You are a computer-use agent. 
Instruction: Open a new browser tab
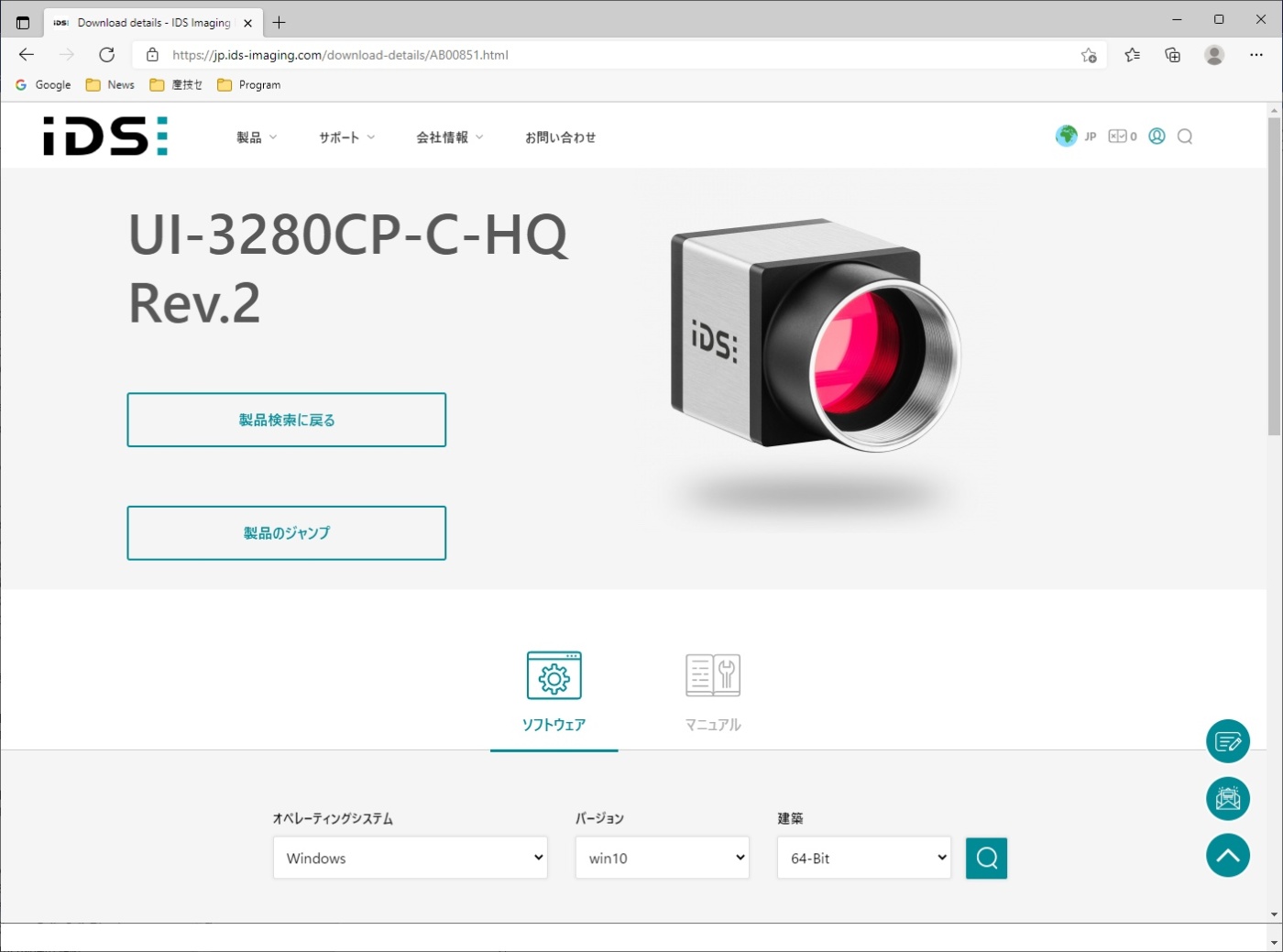click(x=280, y=23)
